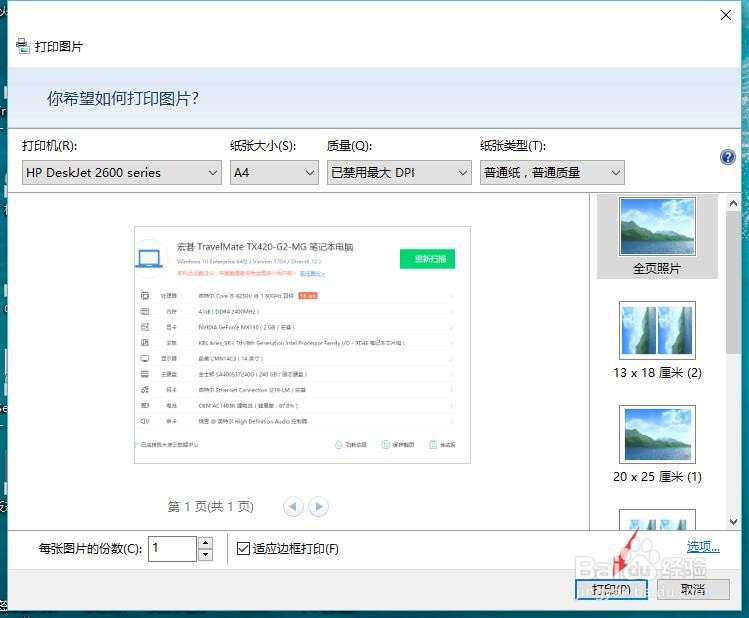Click the 打印(P) button
Screen dimensions: 749x618
[x=611, y=589]
